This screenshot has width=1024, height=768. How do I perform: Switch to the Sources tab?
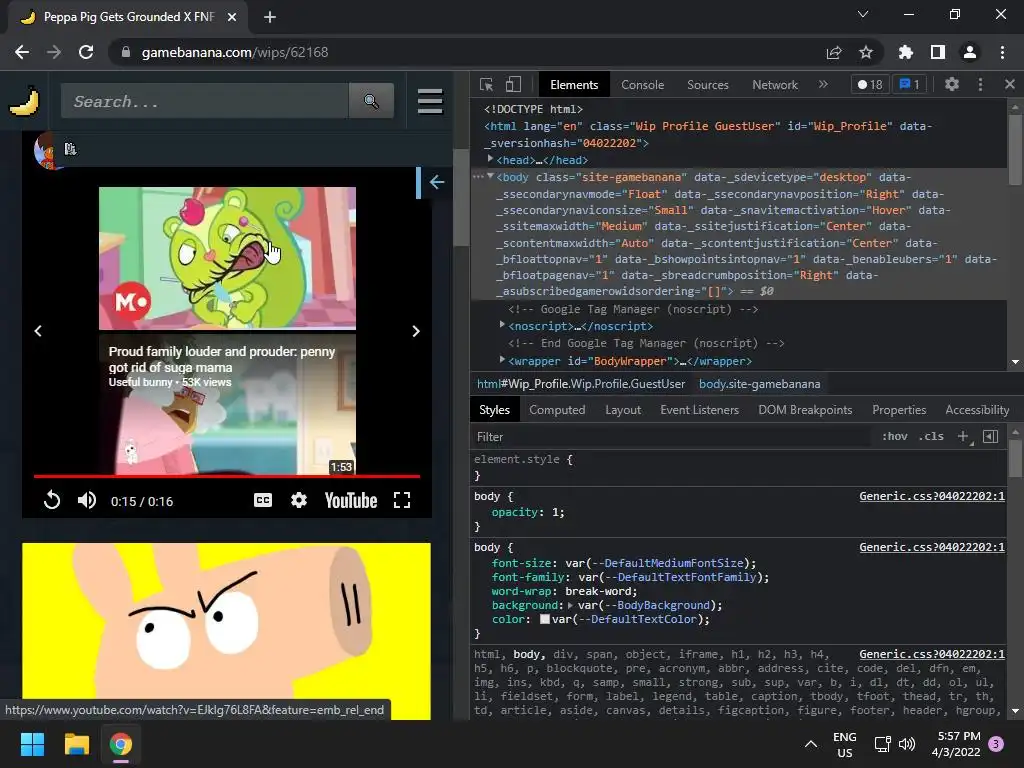pyautogui.click(x=707, y=85)
